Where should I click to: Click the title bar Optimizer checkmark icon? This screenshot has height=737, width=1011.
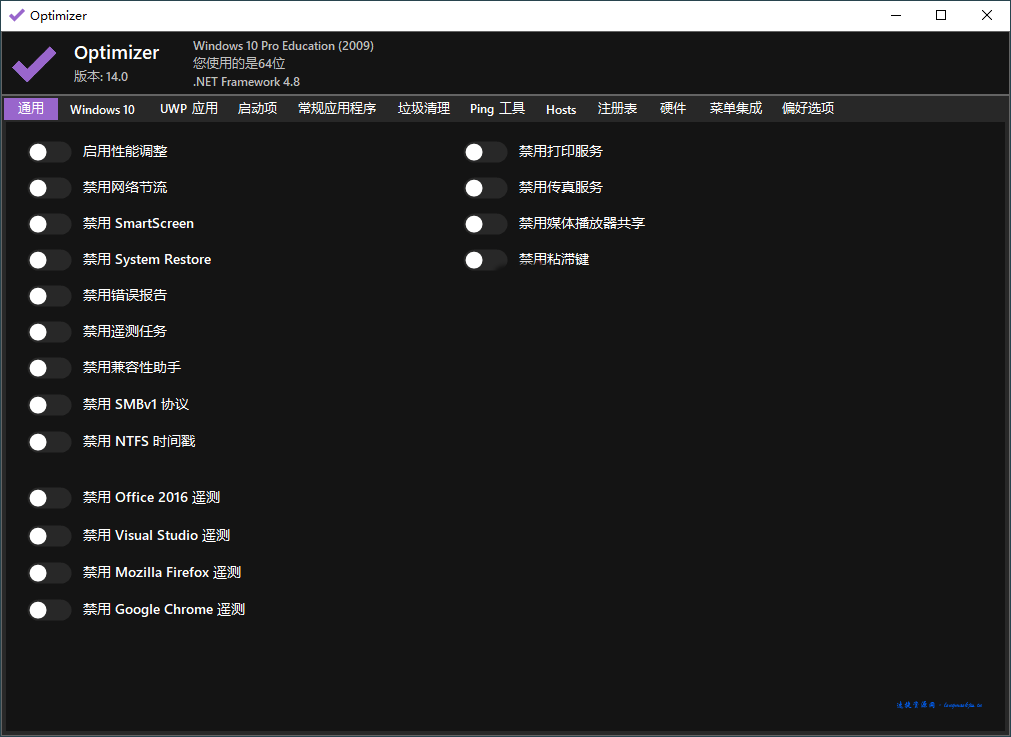[17, 15]
